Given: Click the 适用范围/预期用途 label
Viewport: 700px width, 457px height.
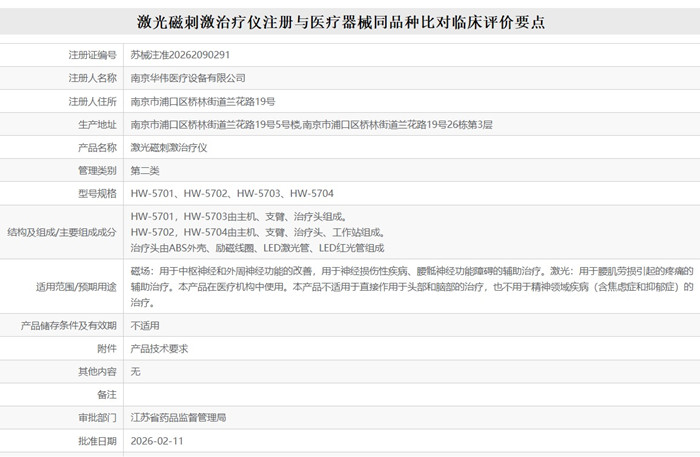Looking at the screenshot, I should (76, 287).
